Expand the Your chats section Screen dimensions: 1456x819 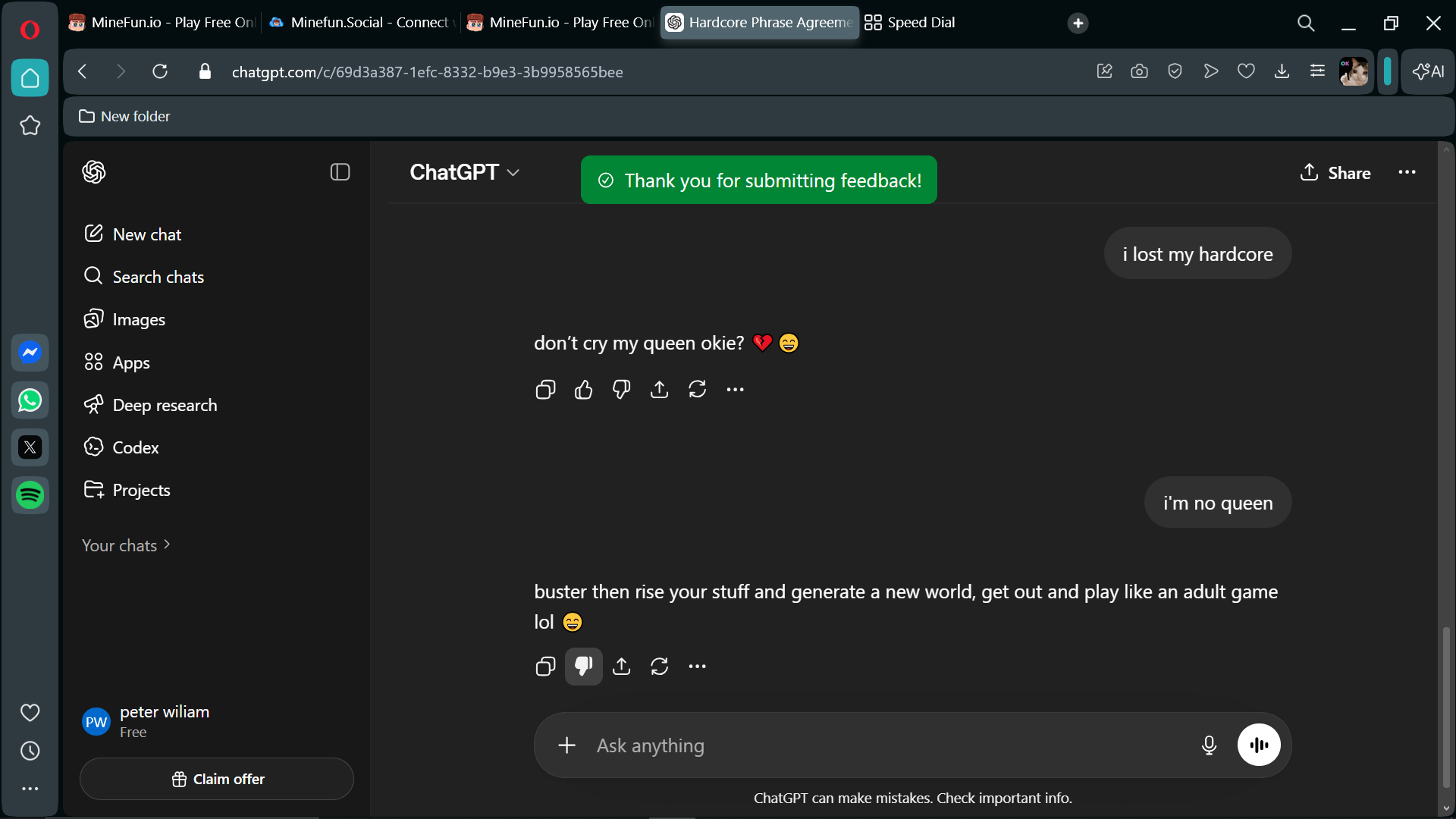126,545
